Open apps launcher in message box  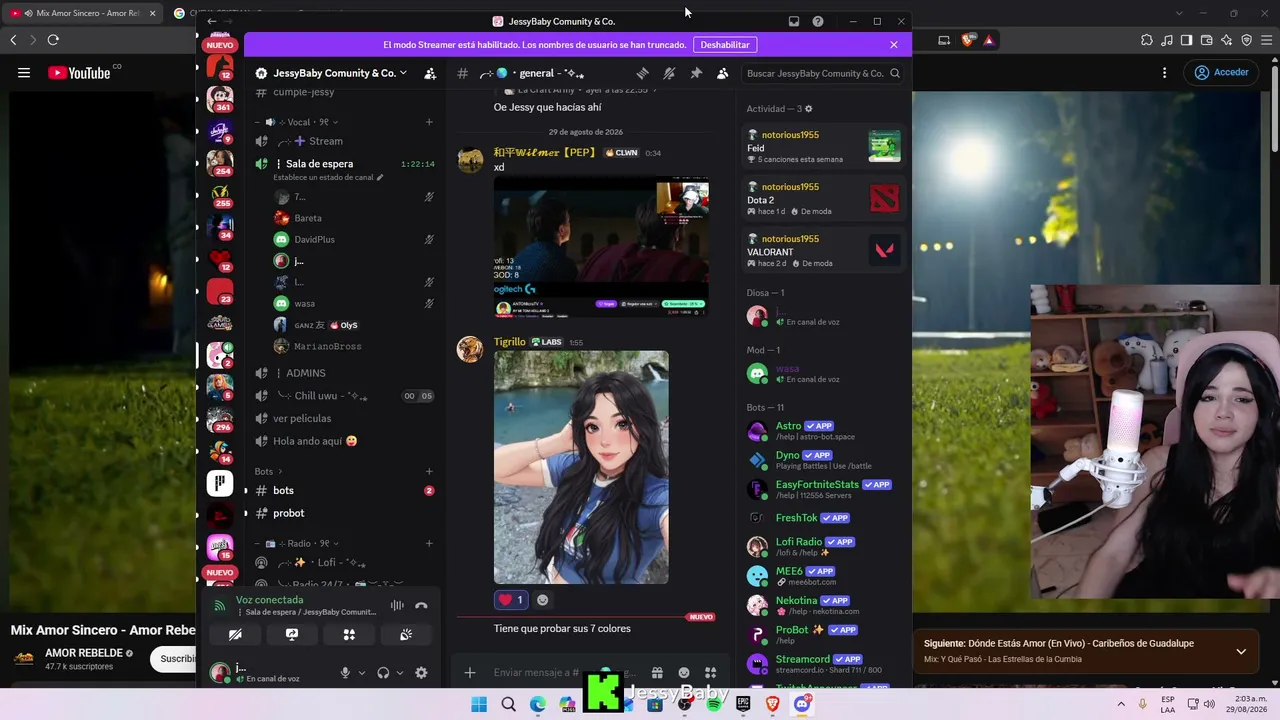pyautogui.click(x=711, y=673)
